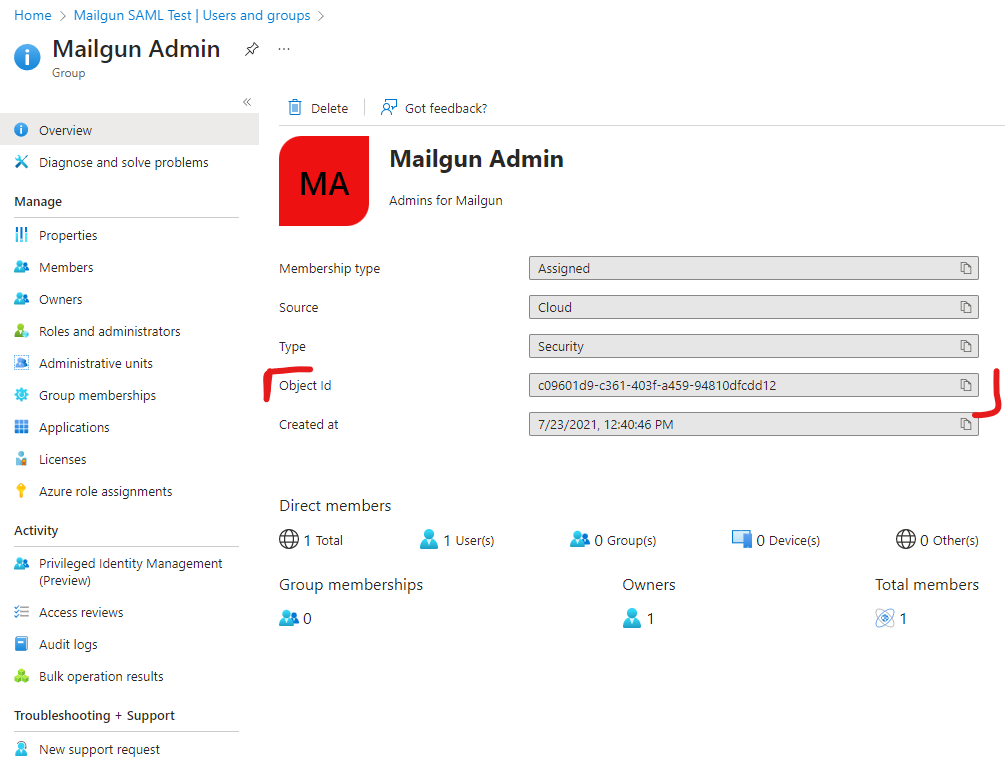The width and height of the screenshot is (1005, 762).
Task: Click the Group memberships count 0
Action: click(295, 618)
